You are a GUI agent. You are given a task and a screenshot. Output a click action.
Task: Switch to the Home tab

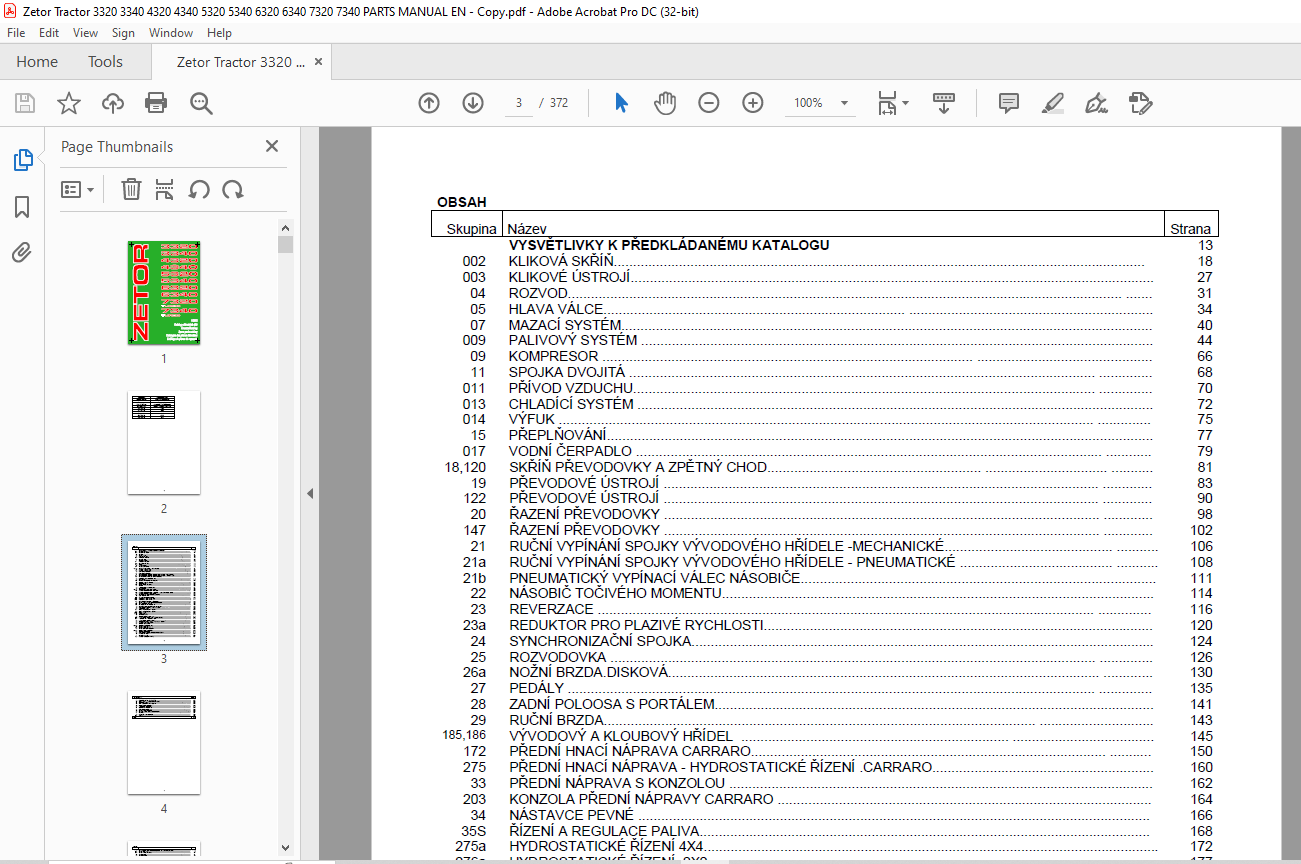37,62
